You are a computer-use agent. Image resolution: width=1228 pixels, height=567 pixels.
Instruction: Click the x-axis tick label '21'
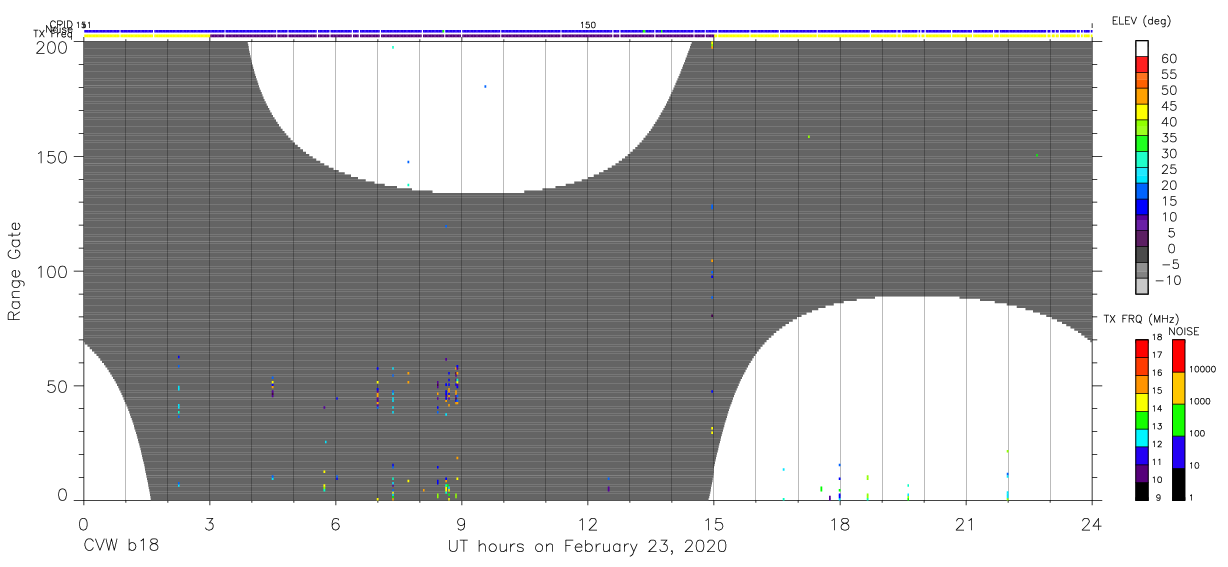tap(965, 523)
